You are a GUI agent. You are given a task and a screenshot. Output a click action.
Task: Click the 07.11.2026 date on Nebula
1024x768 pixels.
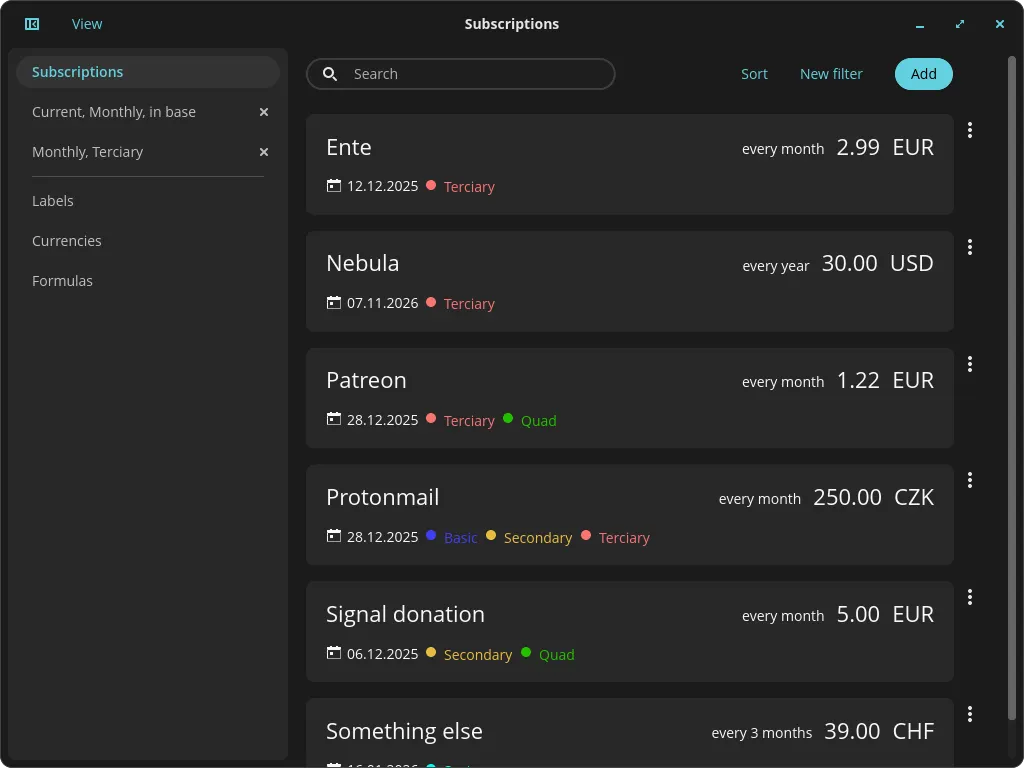pyautogui.click(x=382, y=303)
